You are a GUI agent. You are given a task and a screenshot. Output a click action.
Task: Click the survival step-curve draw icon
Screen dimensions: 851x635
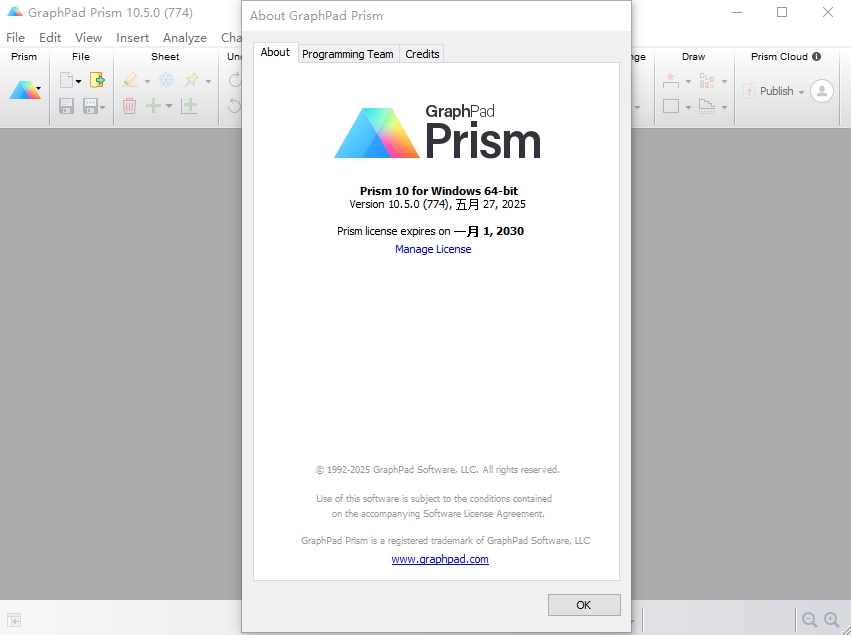pos(707,106)
